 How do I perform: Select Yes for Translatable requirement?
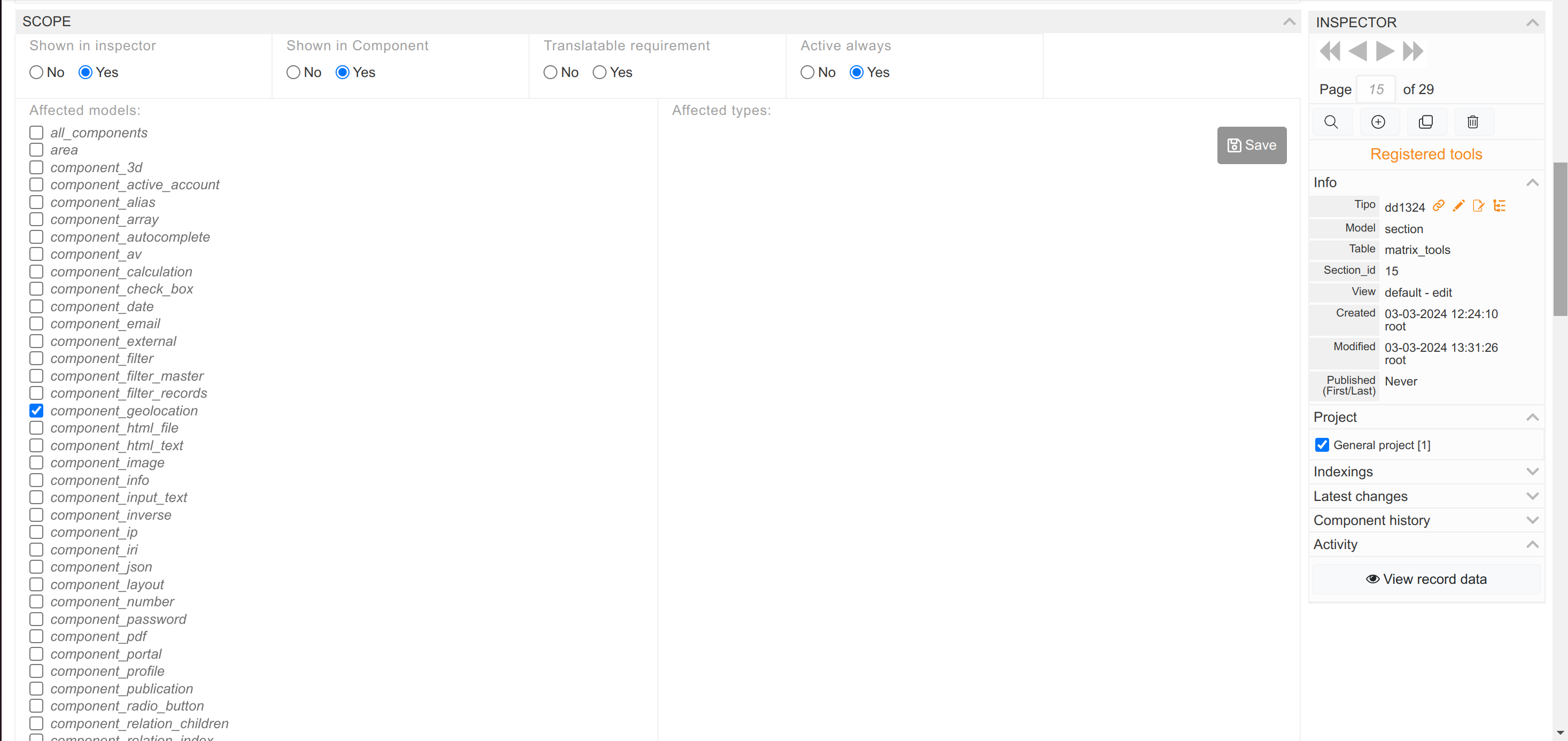(x=600, y=73)
